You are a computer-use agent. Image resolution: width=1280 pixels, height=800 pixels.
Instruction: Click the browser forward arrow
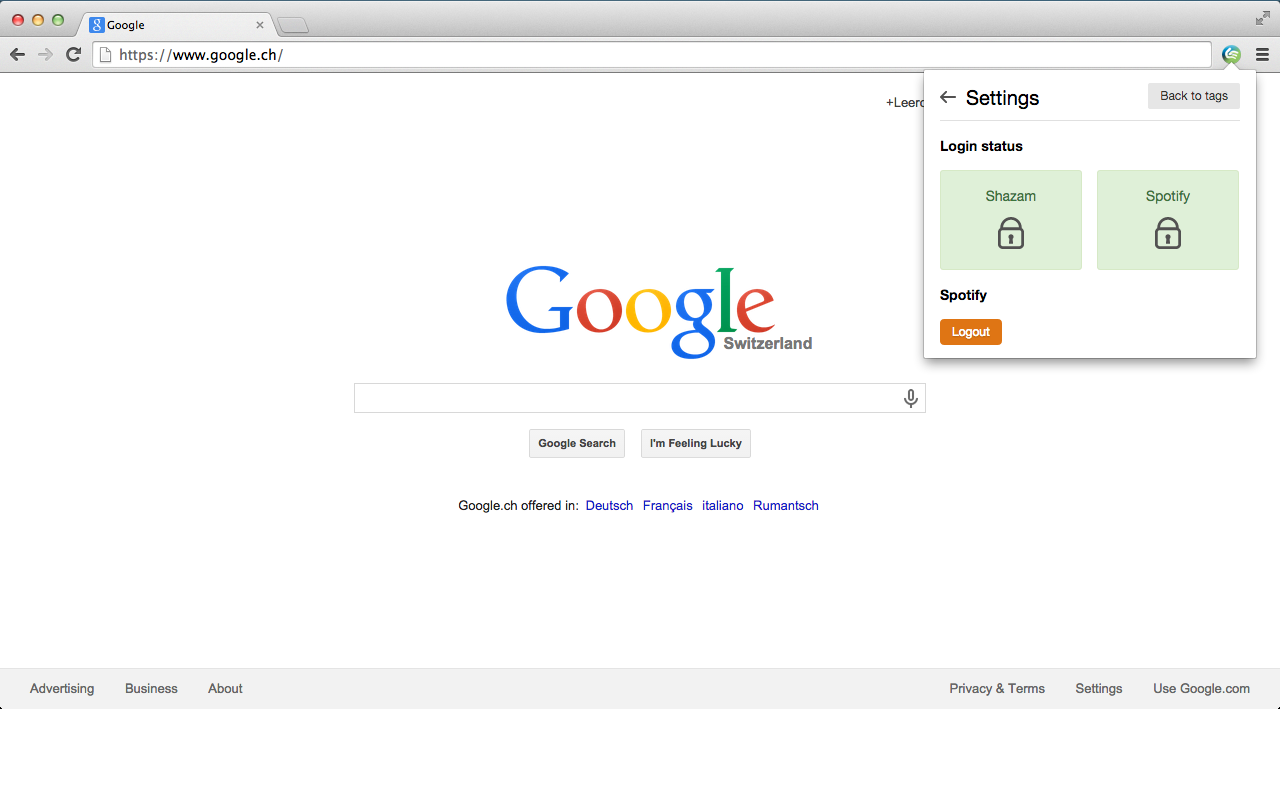pos(45,54)
